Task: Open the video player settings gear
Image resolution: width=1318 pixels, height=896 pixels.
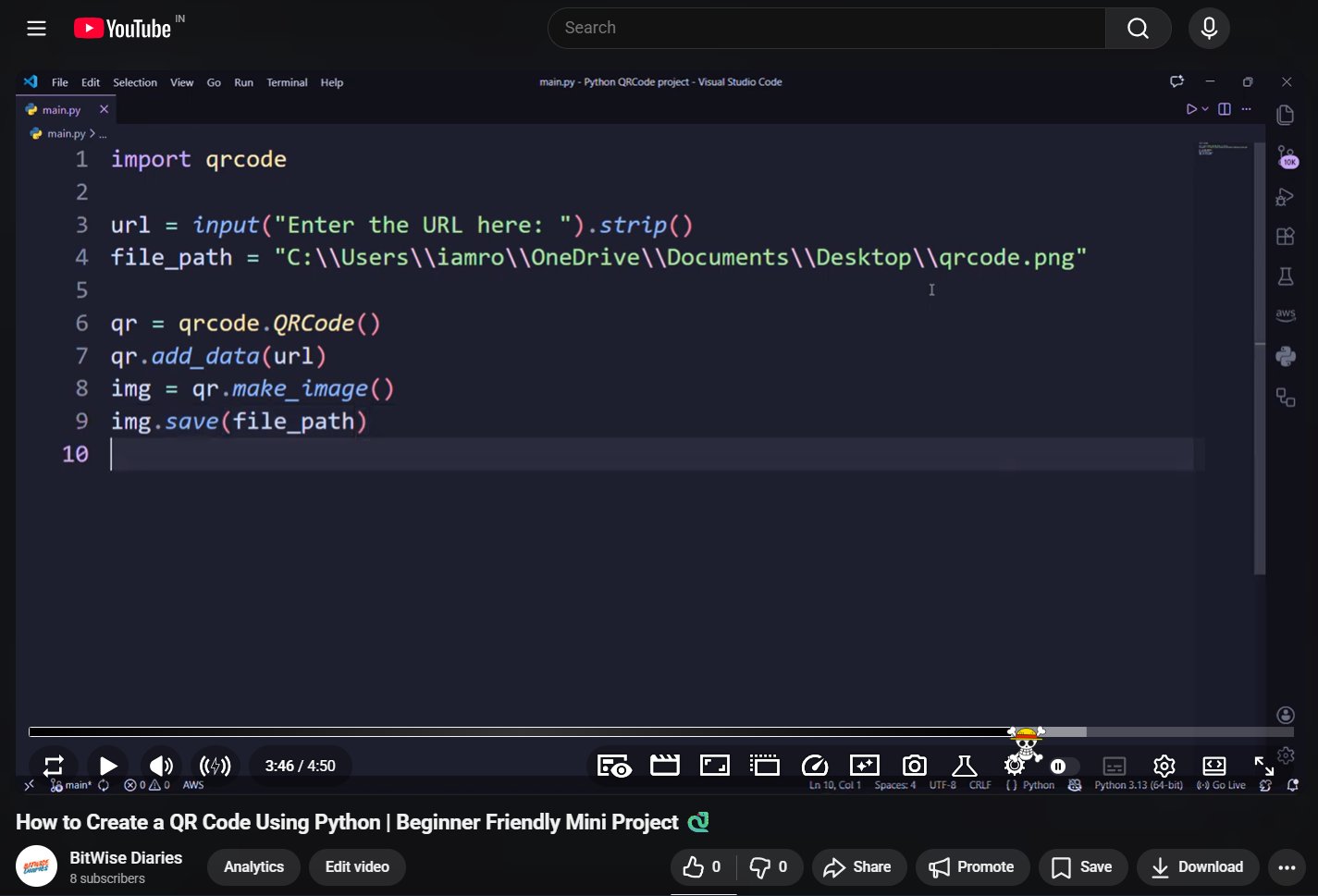Action: tap(1164, 766)
